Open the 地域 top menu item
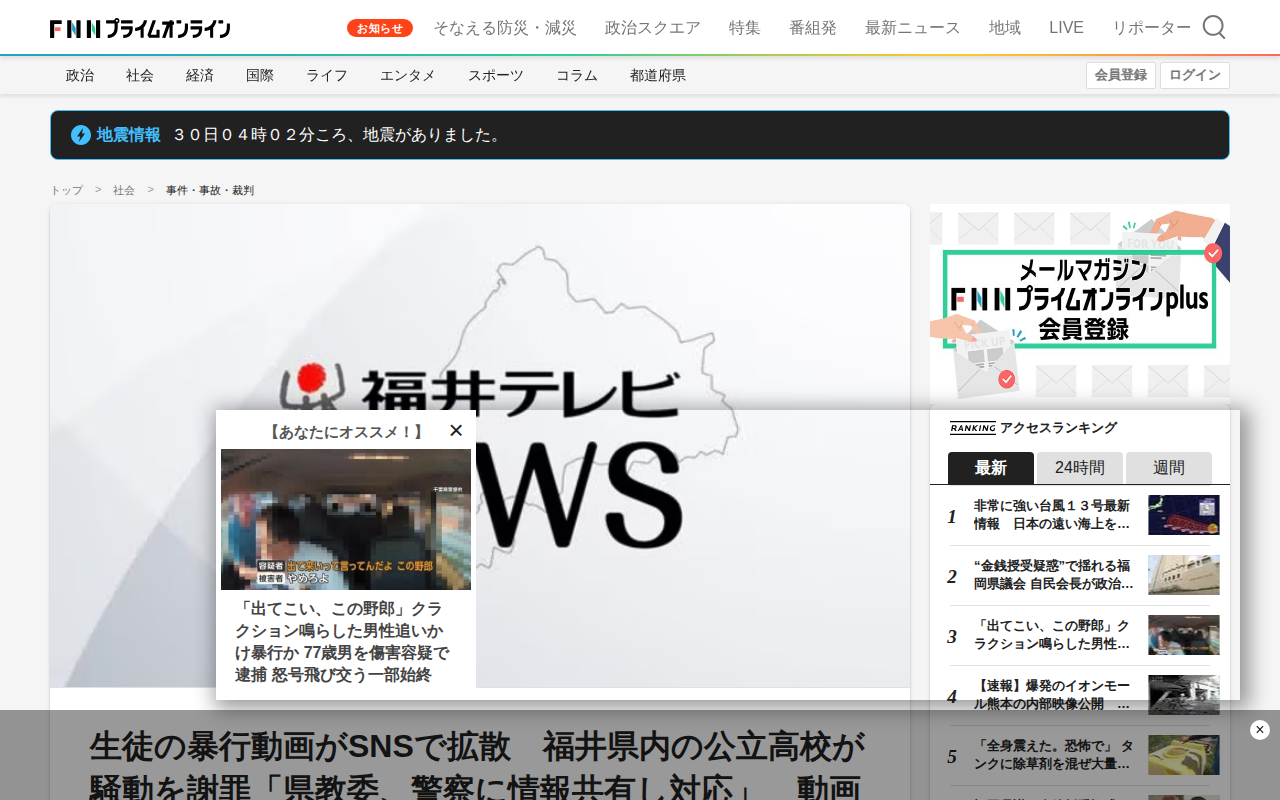The height and width of the screenshot is (800, 1280). tap(1005, 28)
